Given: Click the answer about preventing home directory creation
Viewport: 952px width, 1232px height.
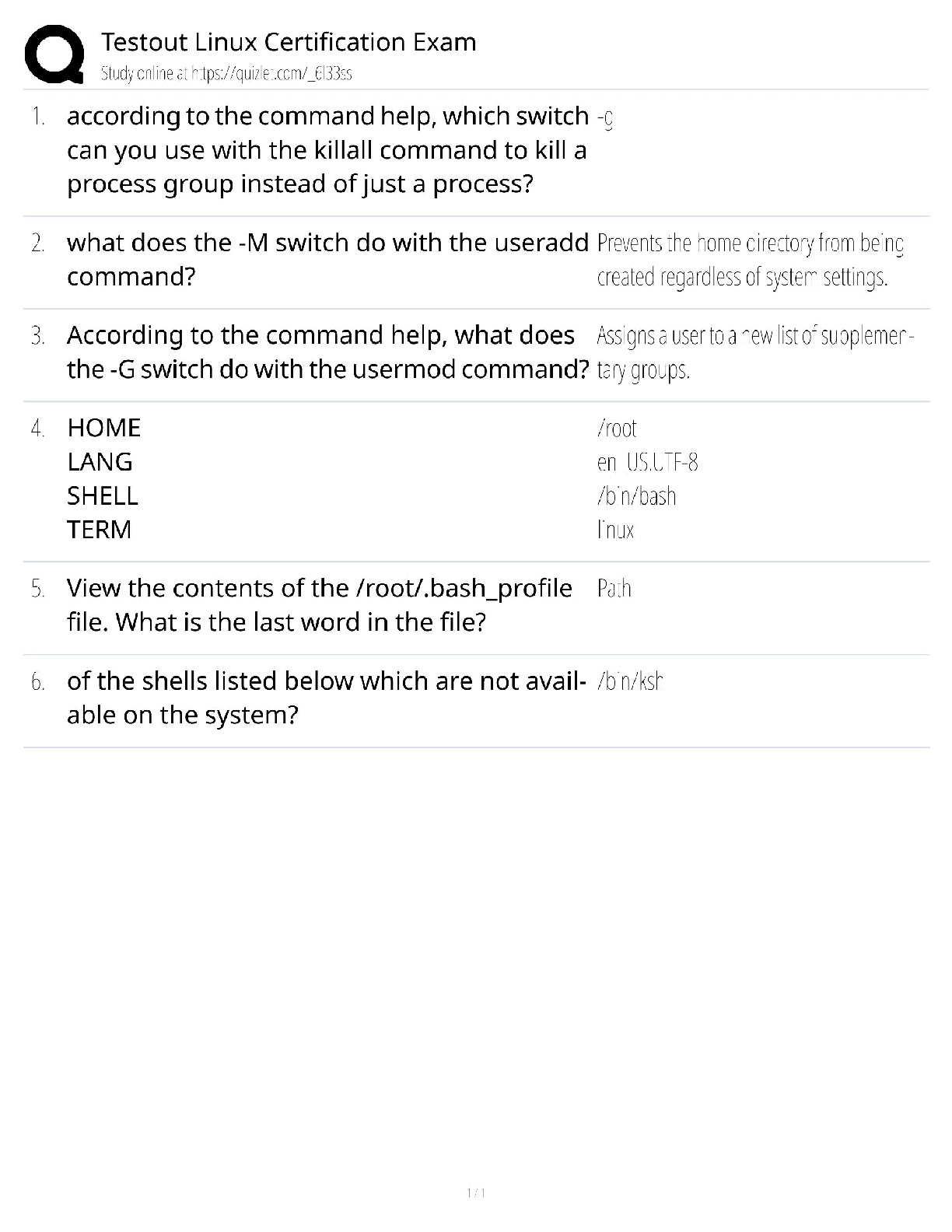Looking at the screenshot, I should (x=750, y=261).
